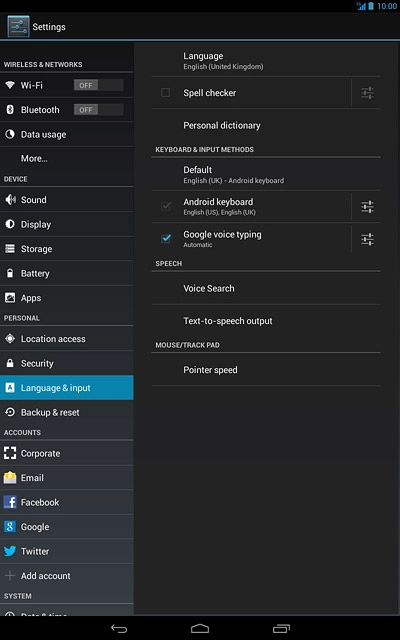This screenshot has width=400, height=640.
Task: Click the Android keyboard checkbox
Action: (166, 207)
